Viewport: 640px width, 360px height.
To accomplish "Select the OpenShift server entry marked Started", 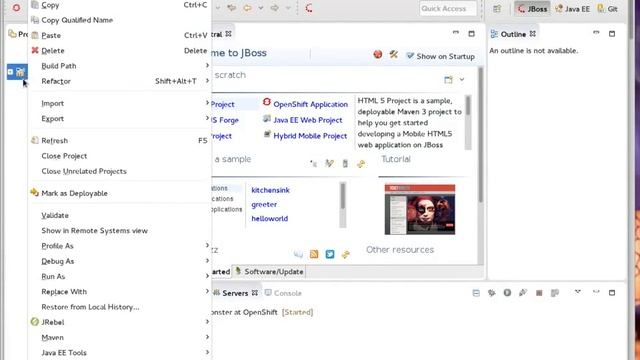I will [x=262, y=312].
